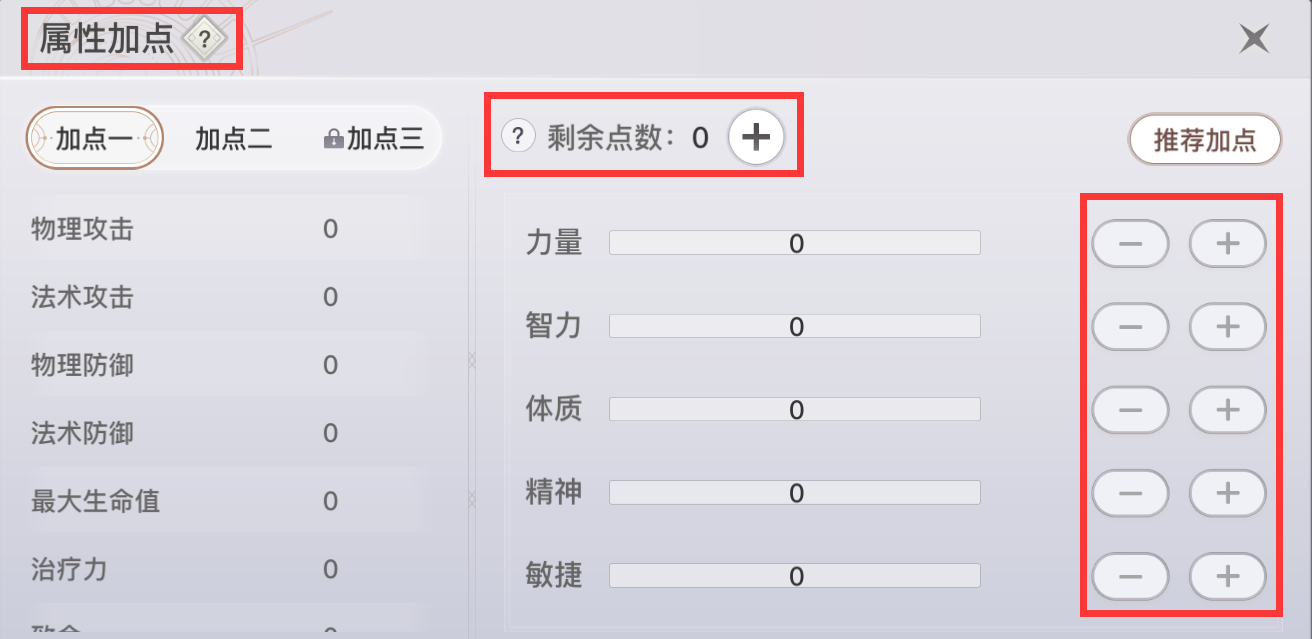Increase 力量 with its plus button
The width and height of the screenshot is (1312, 639).
[x=1227, y=244]
